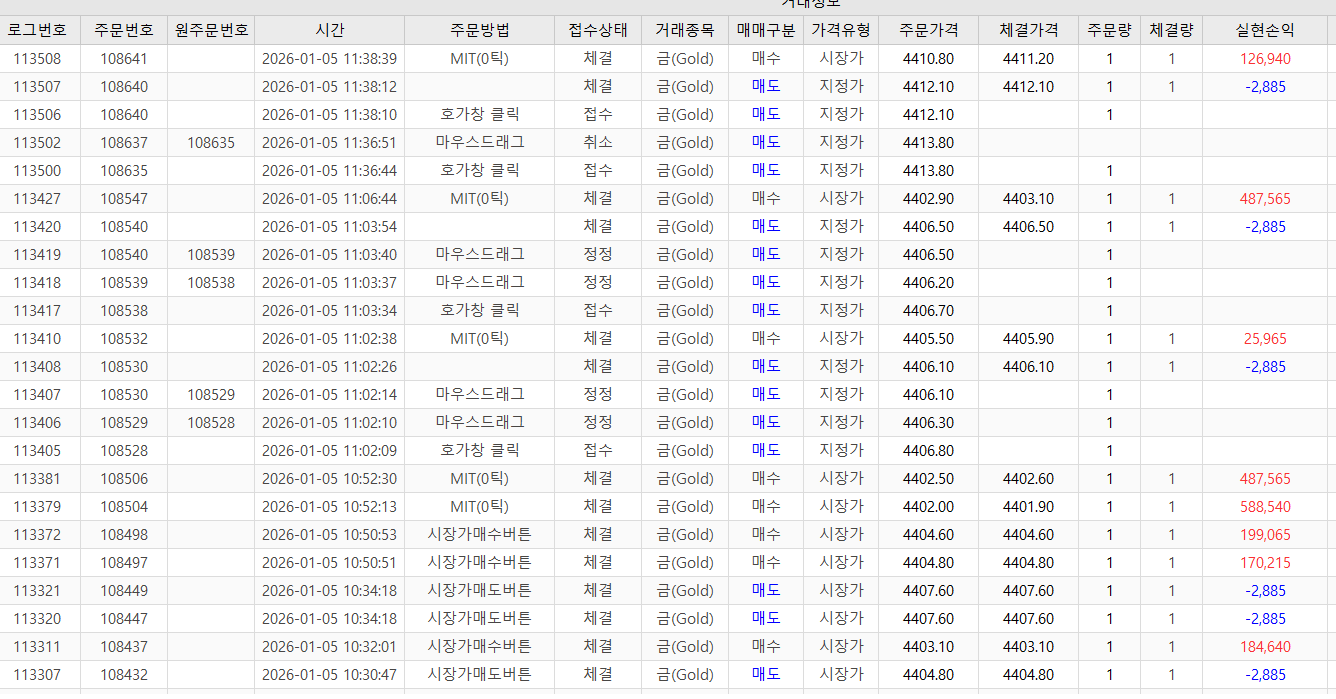Select realized profit 126,940

click(x=1265, y=59)
